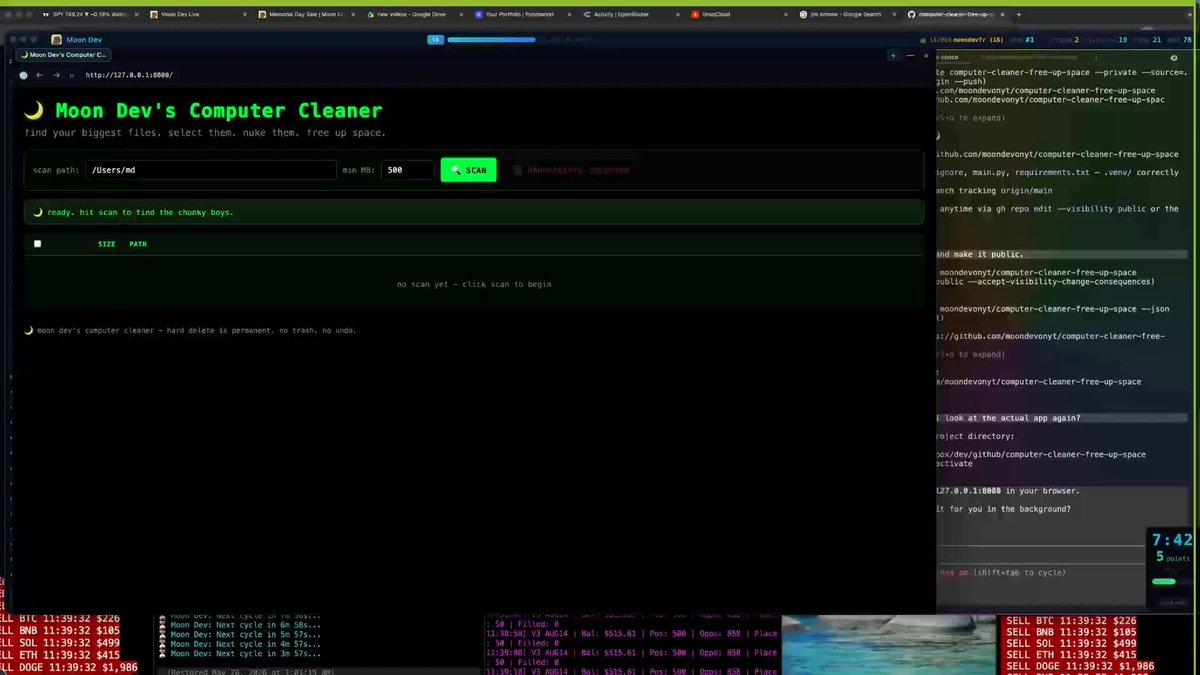
Task: Go forward with the browser forward arrow
Action: click(x=56, y=75)
